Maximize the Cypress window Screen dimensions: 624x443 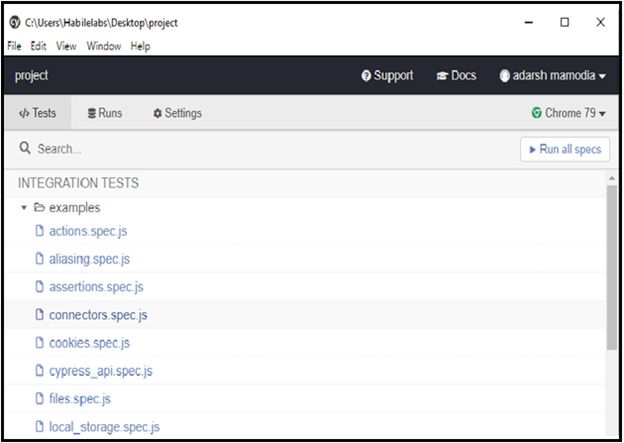(564, 22)
